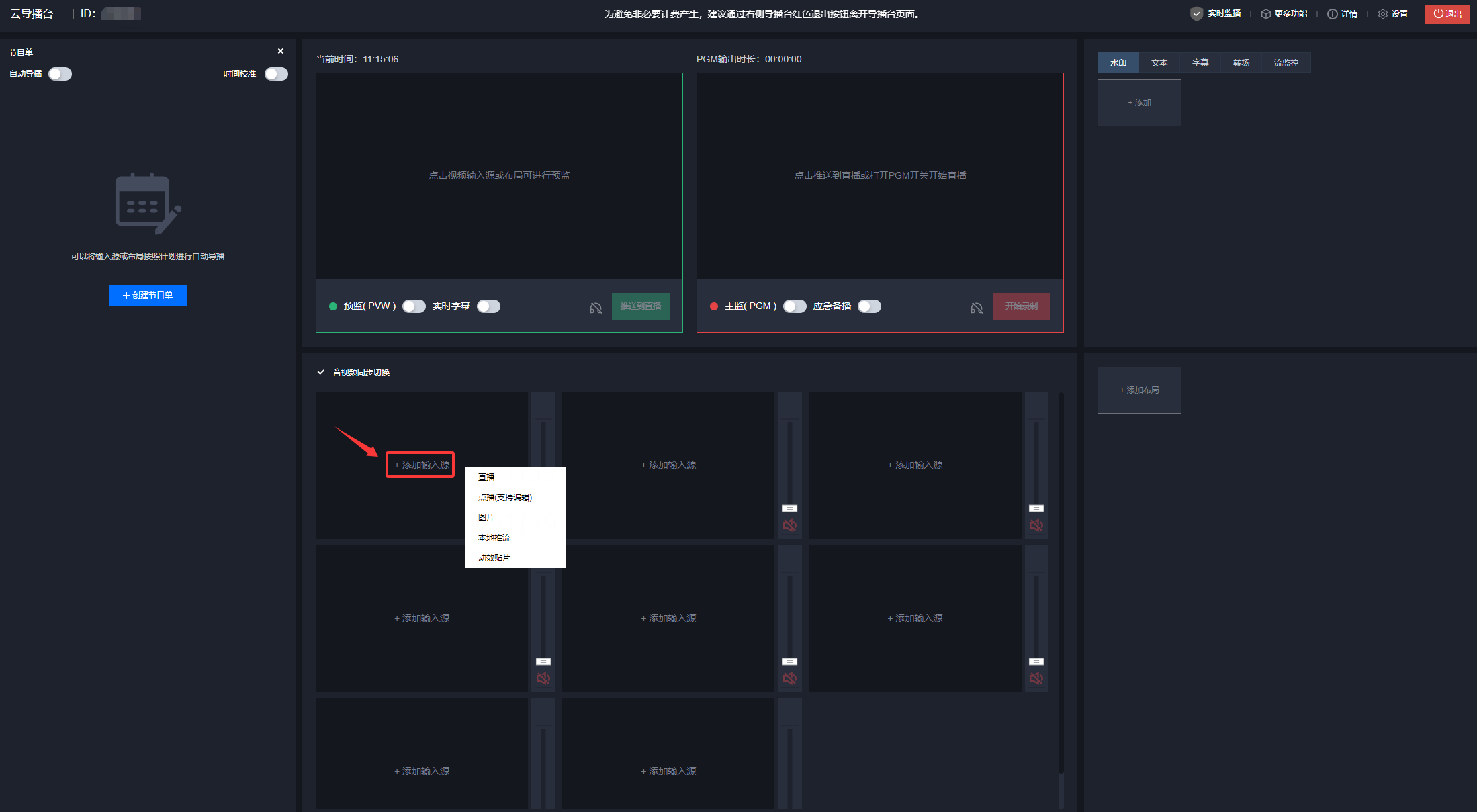The height and width of the screenshot is (812, 1477).
Task: Click the mute speaker icon in the PVW panel
Action: tap(596, 308)
